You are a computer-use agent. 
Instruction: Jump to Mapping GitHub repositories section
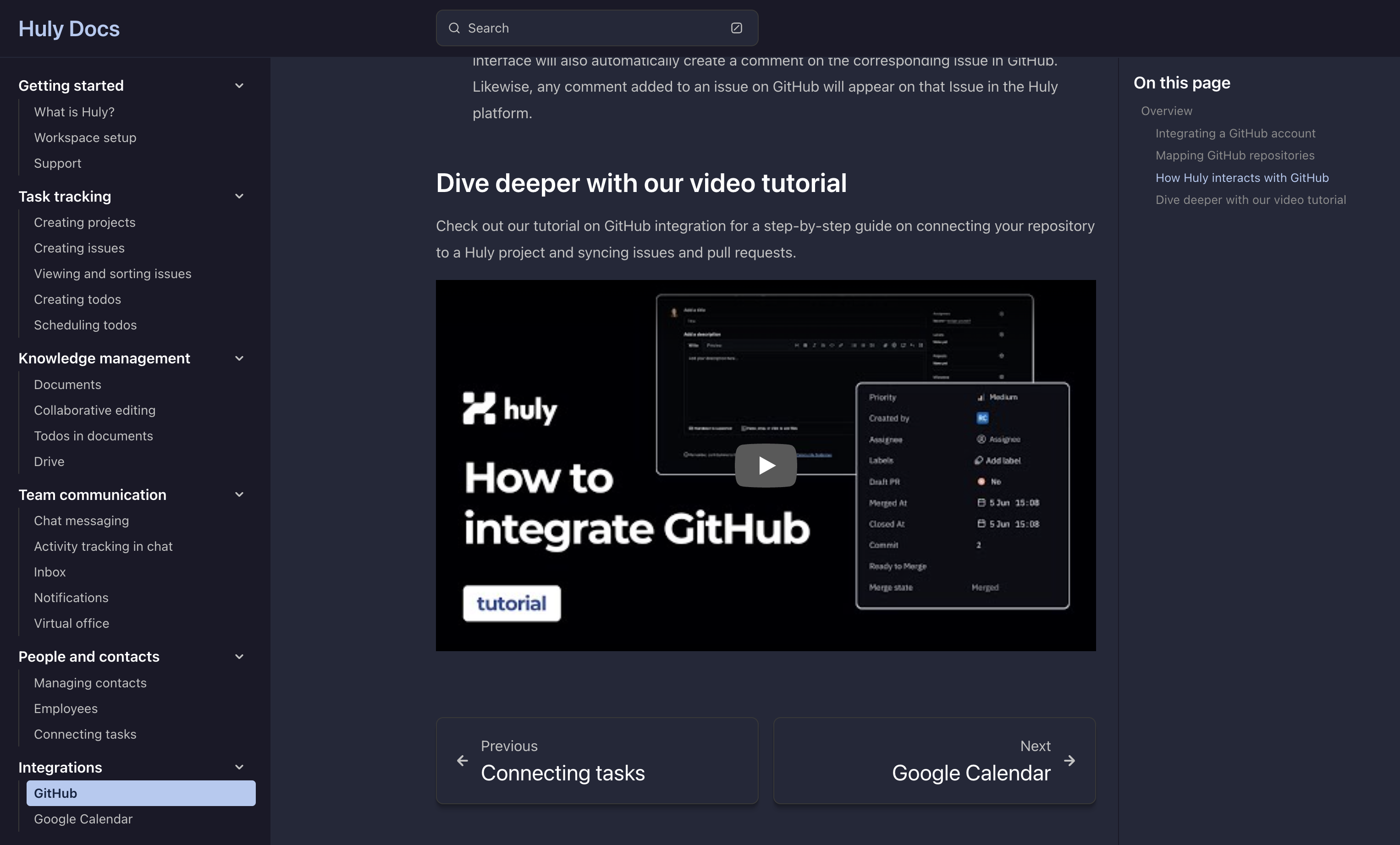[x=1235, y=156]
